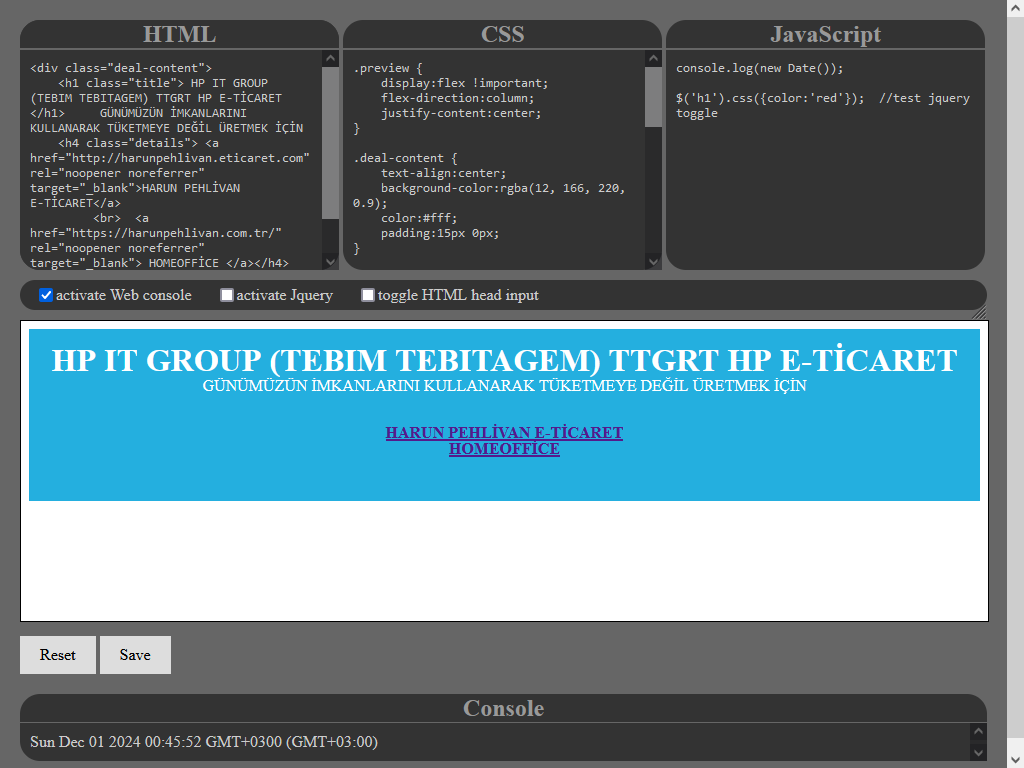Click the CSS editor scroll-down arrow
The image size is (1024, 768).
(x=653, y=261)
